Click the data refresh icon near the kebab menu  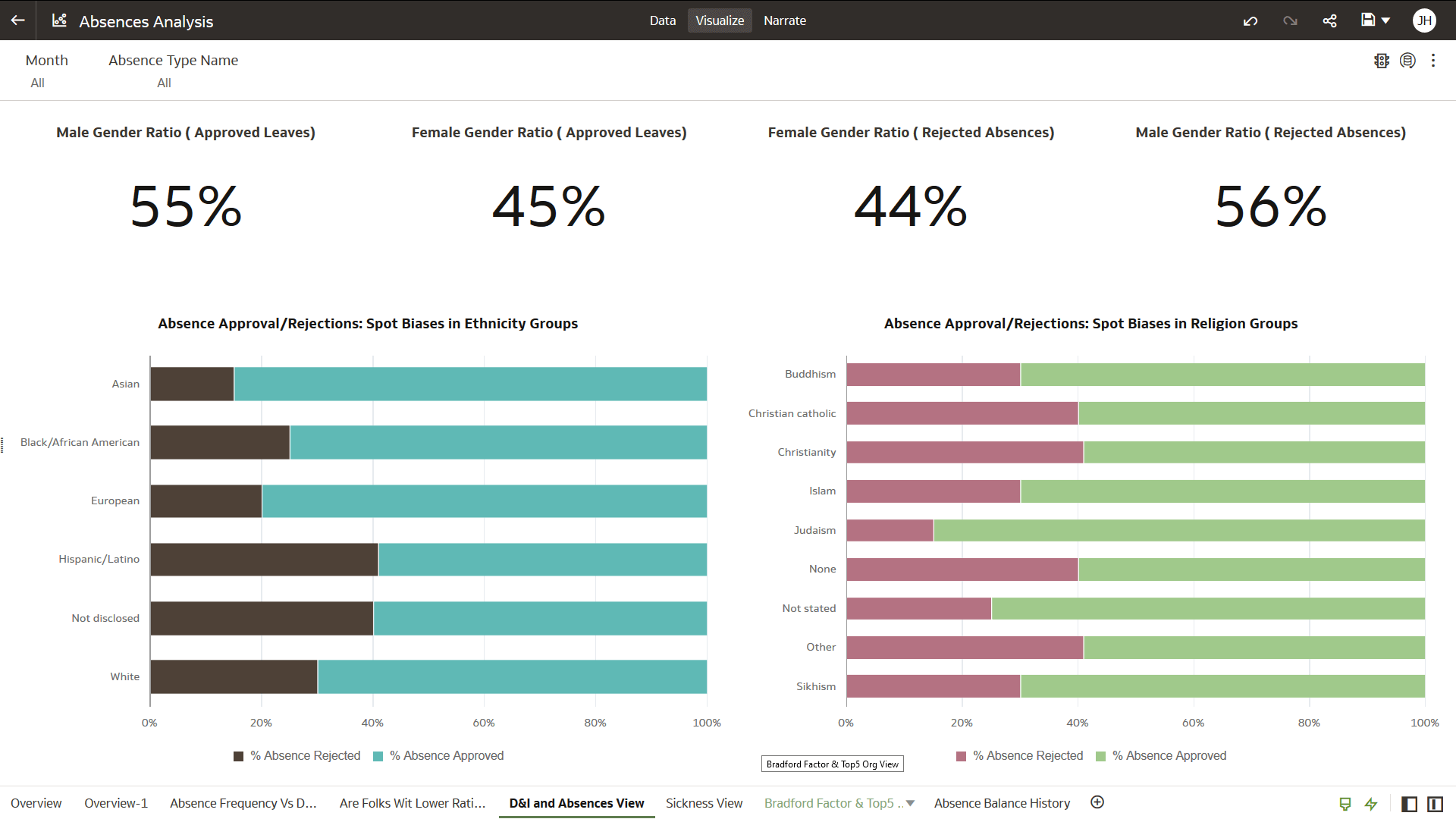pyautogui.click(x=1408, y=61)
